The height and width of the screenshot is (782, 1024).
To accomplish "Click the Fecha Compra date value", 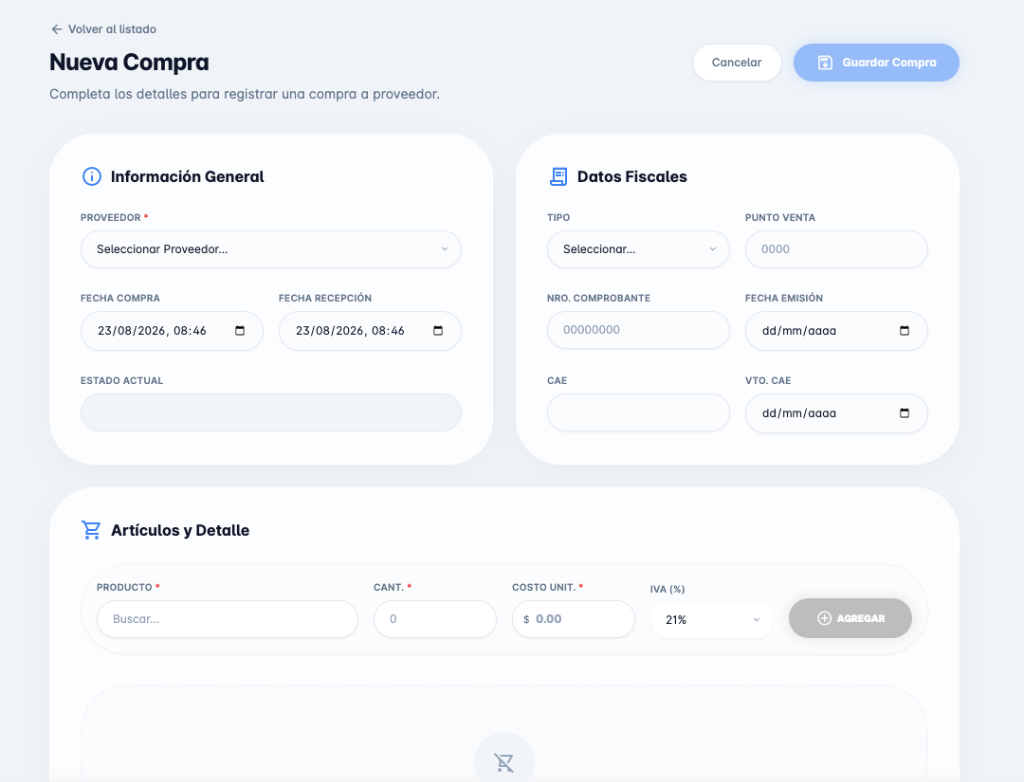I will click(152, 331).
